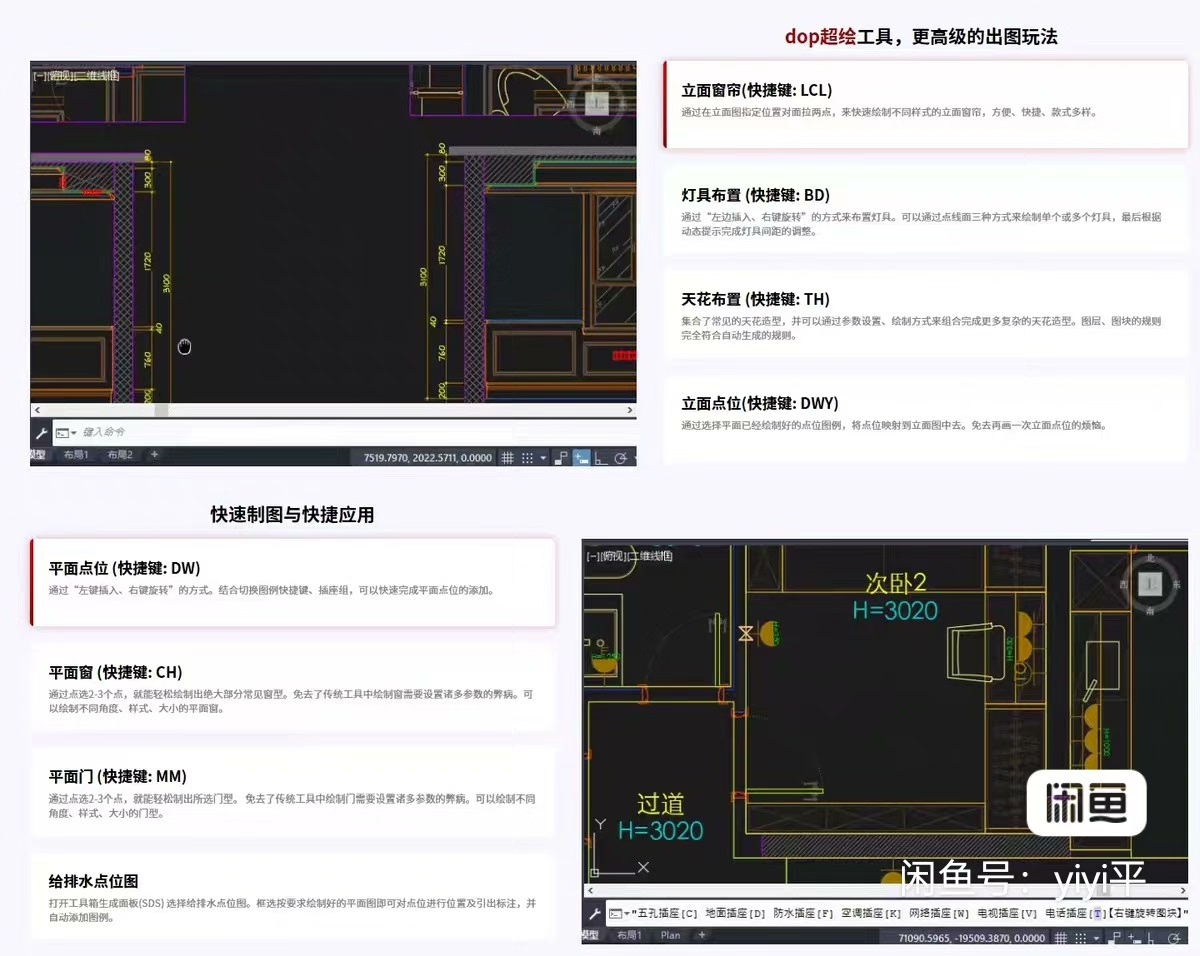Click left scroll arrow in upper CAD scrollbar
This screenshot has height=956, width=1200.
click(x=37, y=410)
